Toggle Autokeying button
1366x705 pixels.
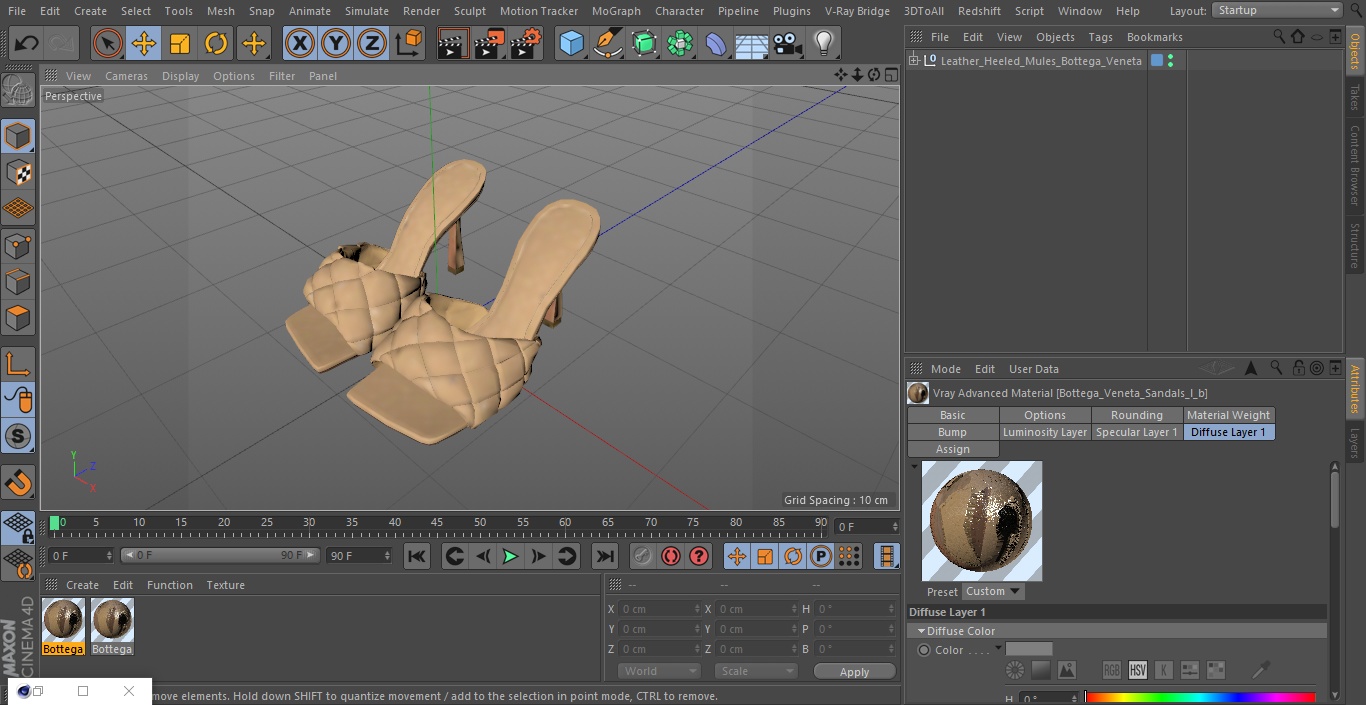(671, 556)
